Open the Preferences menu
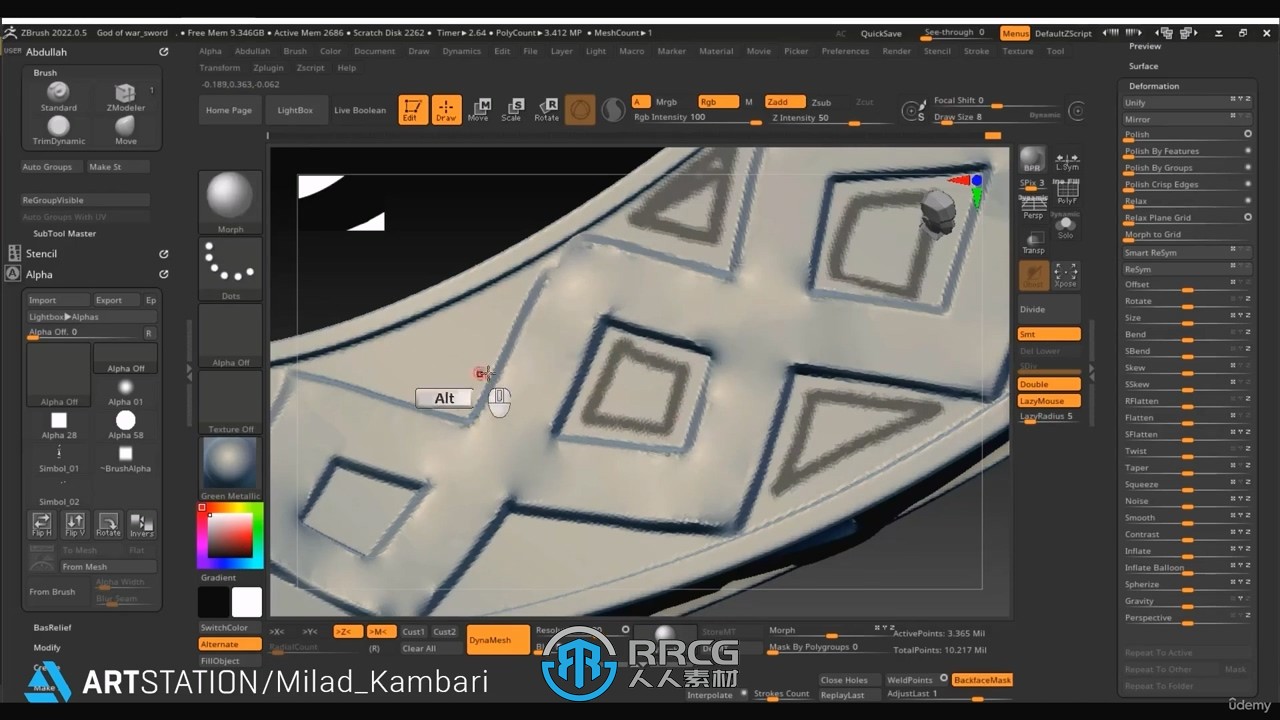The height and width of the screenshot is (720, 1280). pyautogui.click(x=845, y=51)
